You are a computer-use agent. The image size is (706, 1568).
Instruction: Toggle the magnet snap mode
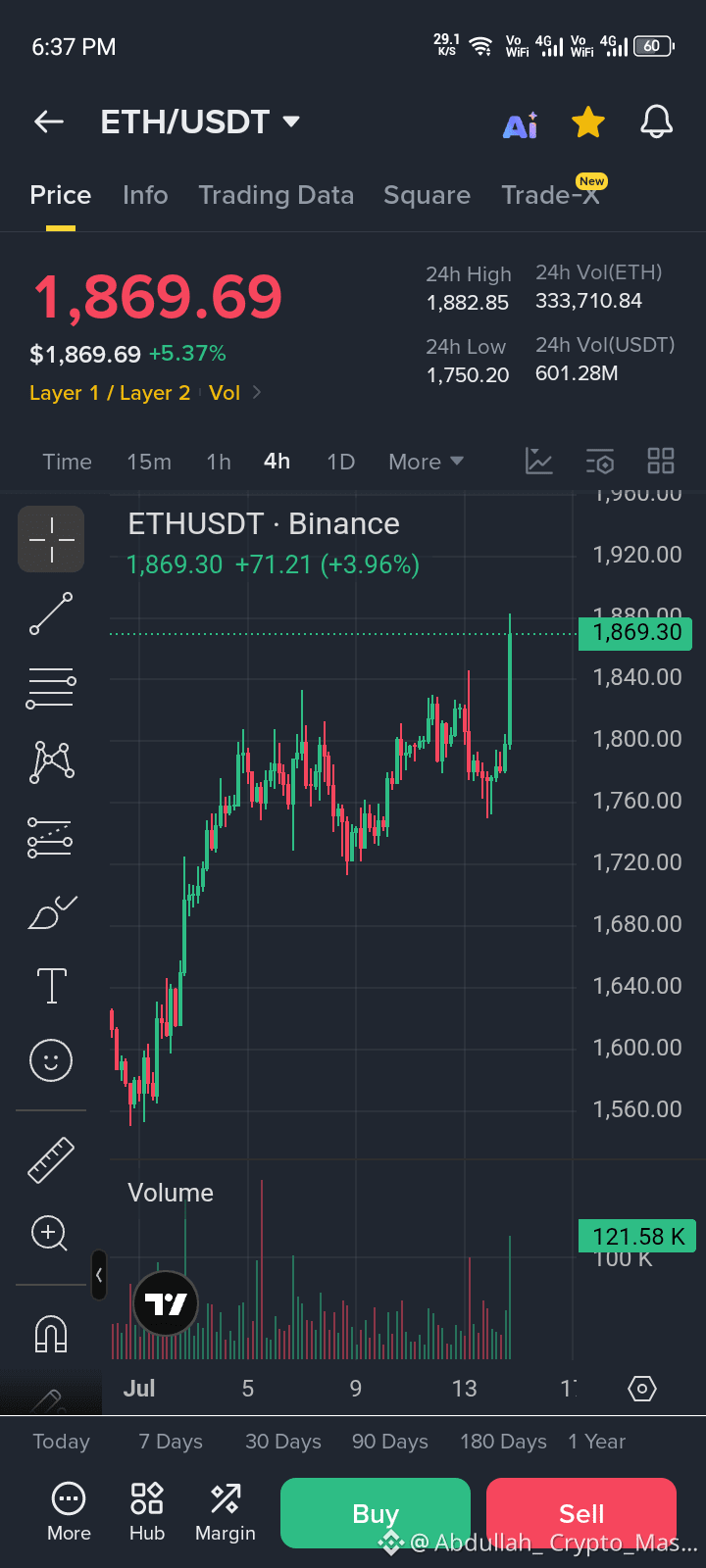(x=51, y=1334)
